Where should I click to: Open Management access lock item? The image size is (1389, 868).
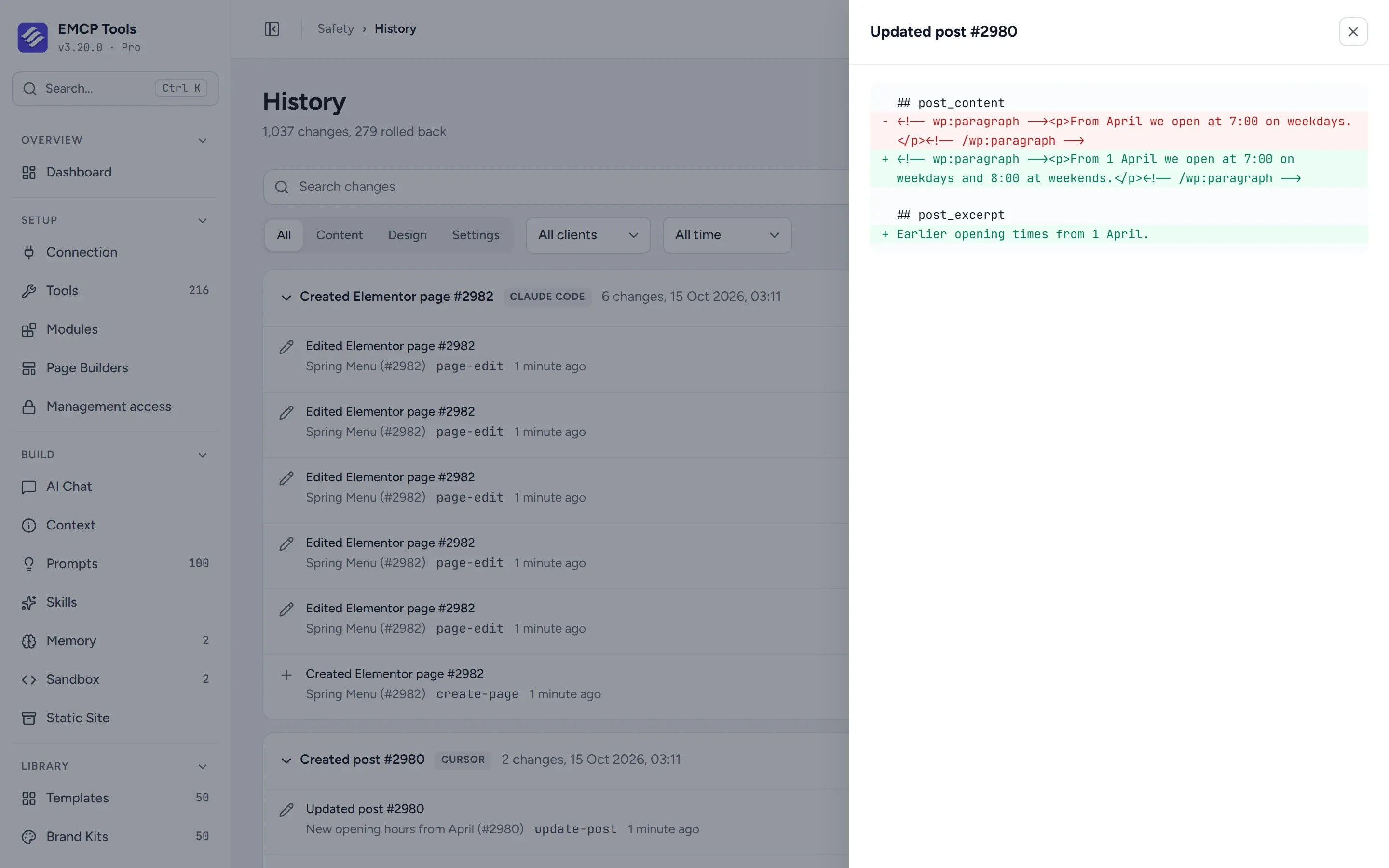tap(115, 407)
